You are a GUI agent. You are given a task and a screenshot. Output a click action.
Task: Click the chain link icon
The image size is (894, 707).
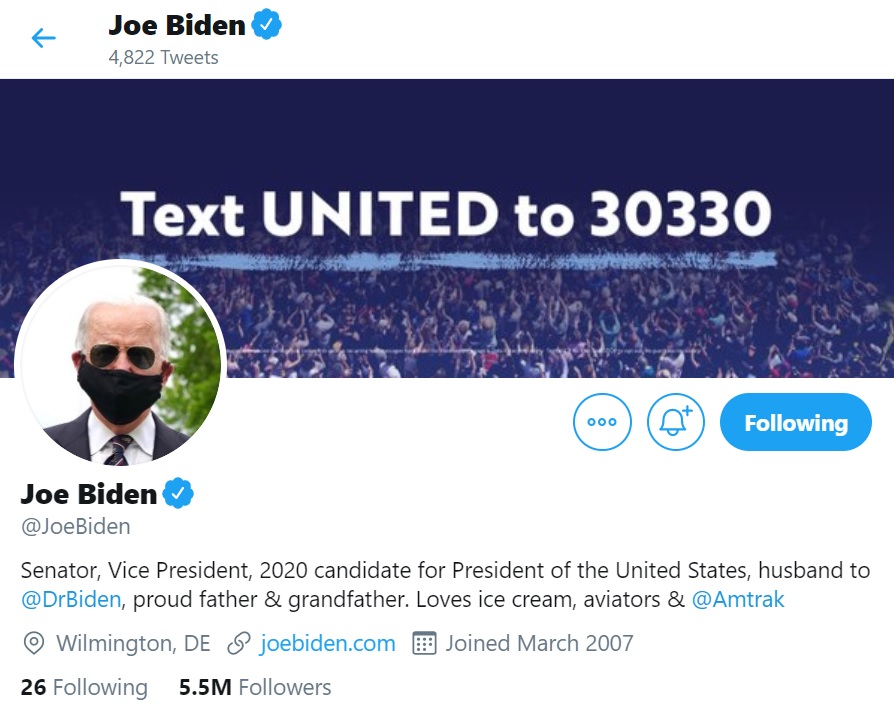pos(238,643)
